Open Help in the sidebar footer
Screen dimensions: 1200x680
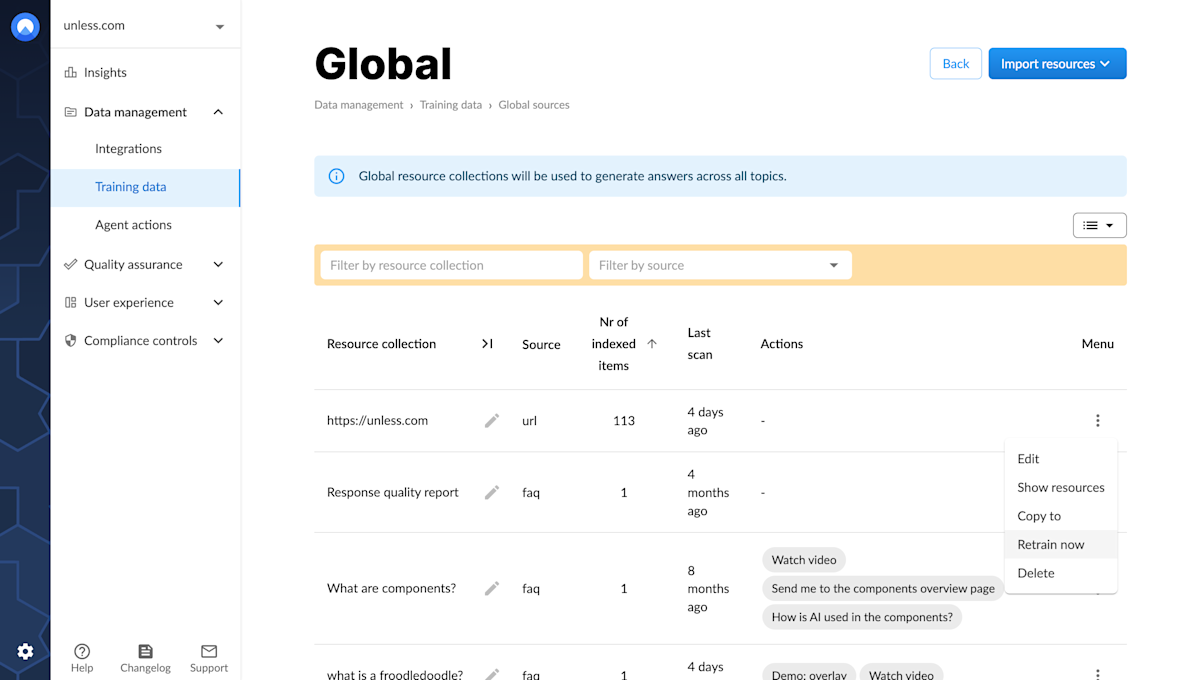82,658
